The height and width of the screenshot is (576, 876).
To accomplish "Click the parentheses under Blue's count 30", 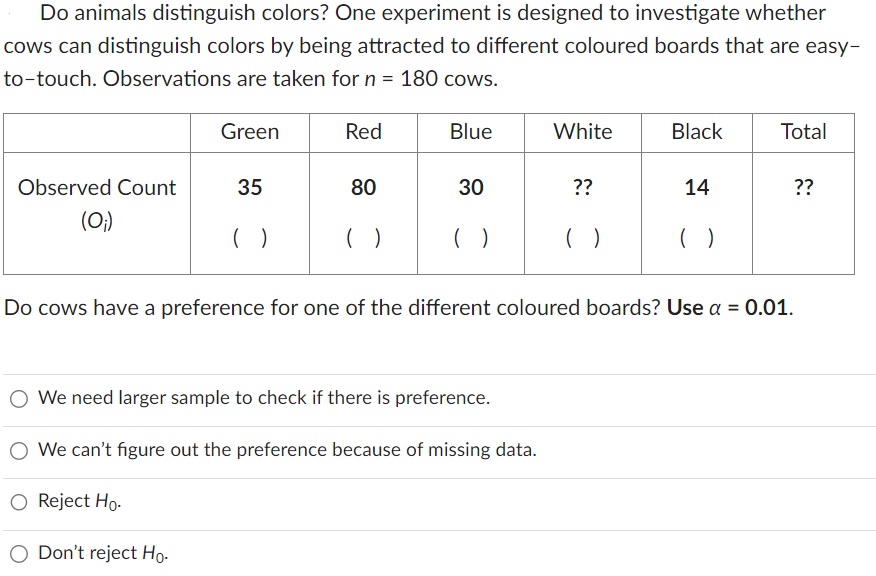I will click(470, 238).
